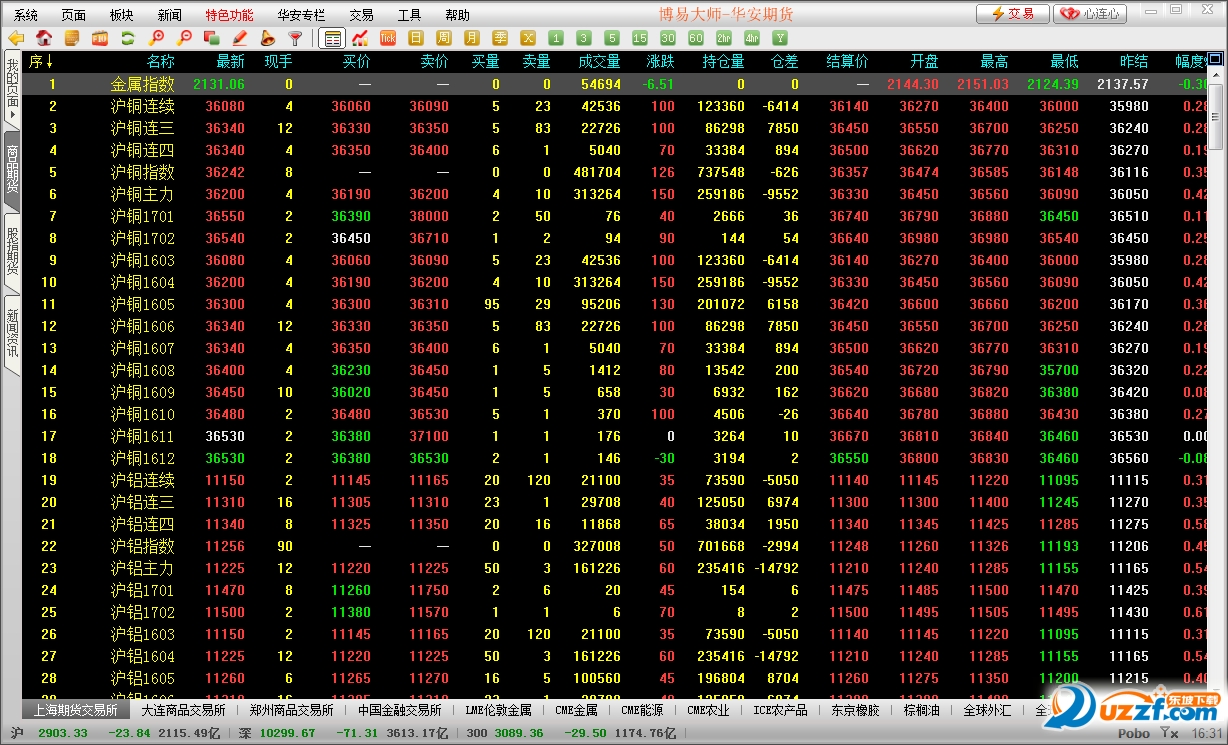Select the 1-minute period button
The width and height of the screenshot is (1228, 745).
556,39
